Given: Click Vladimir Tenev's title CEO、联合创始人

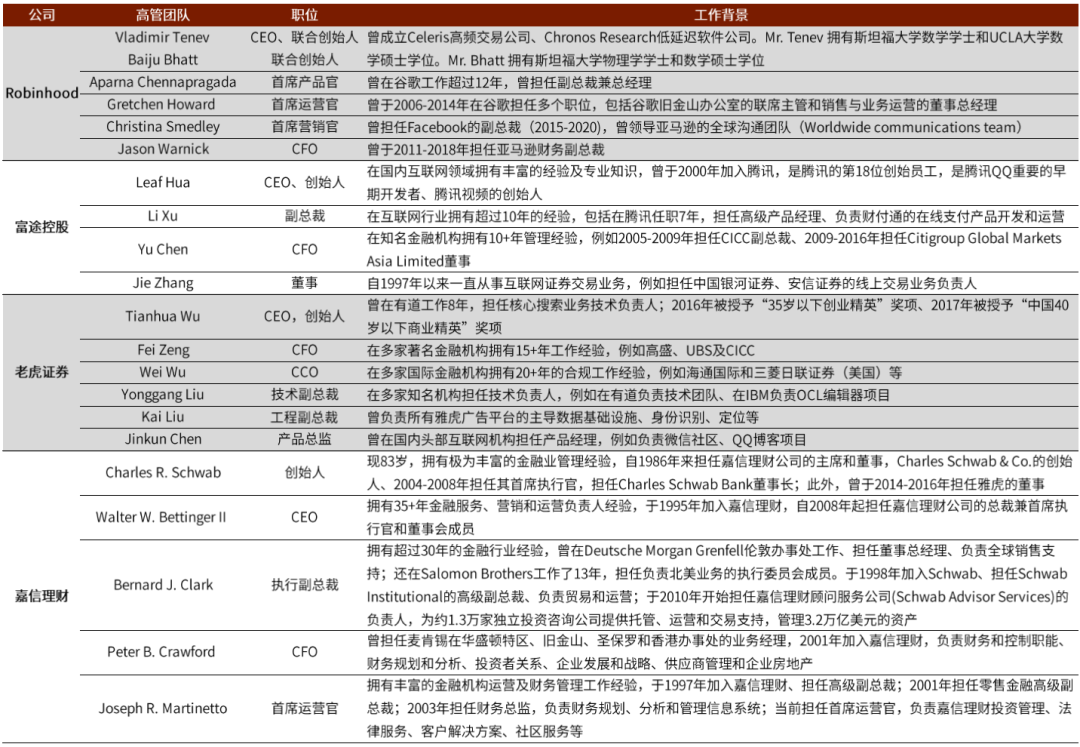Looking at the screenshot, I should point(304,37).
